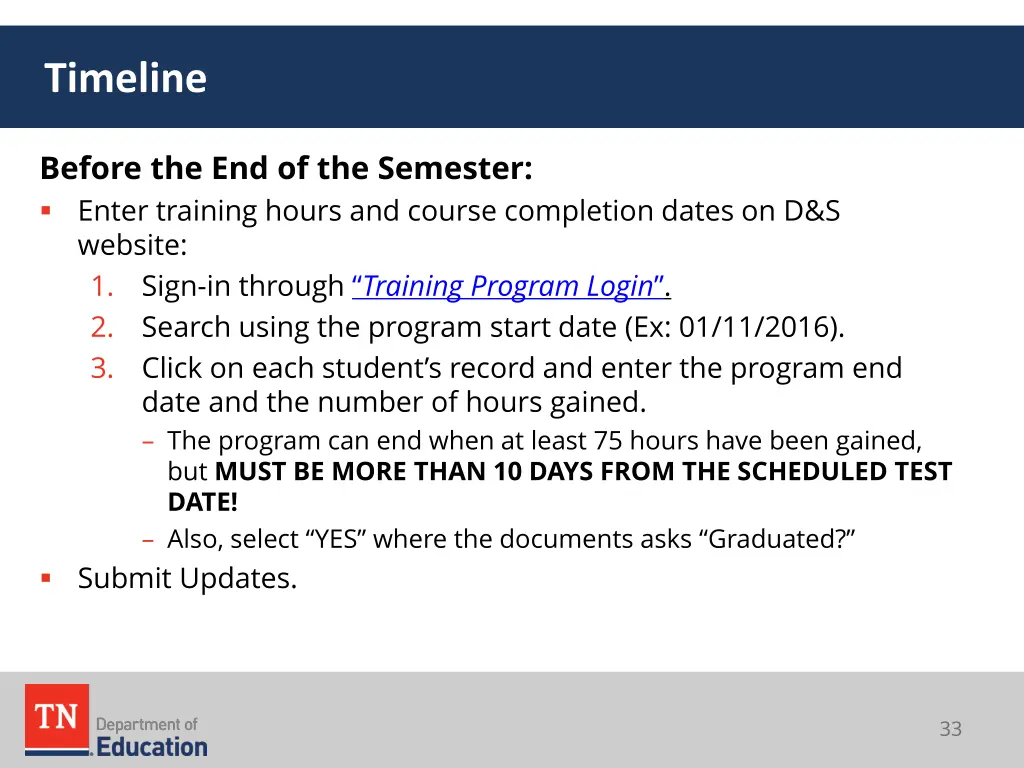Screen dimensions: 1024x768
Task: Click the red number 2 list marker
Action: tap(102, 327)
